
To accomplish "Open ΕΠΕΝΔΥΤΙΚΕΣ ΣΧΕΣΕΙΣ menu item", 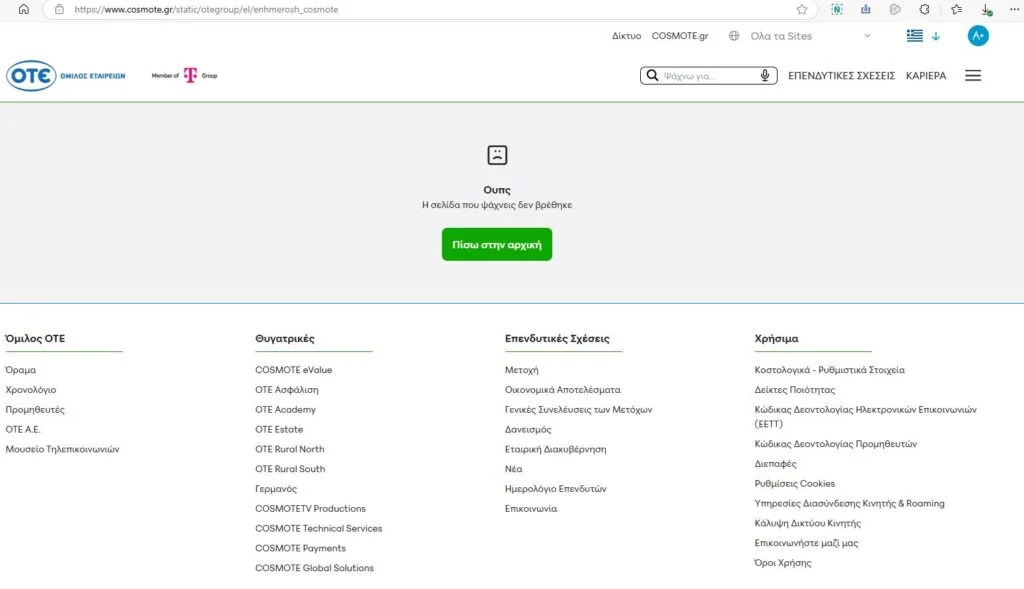I will pos(841,76).
